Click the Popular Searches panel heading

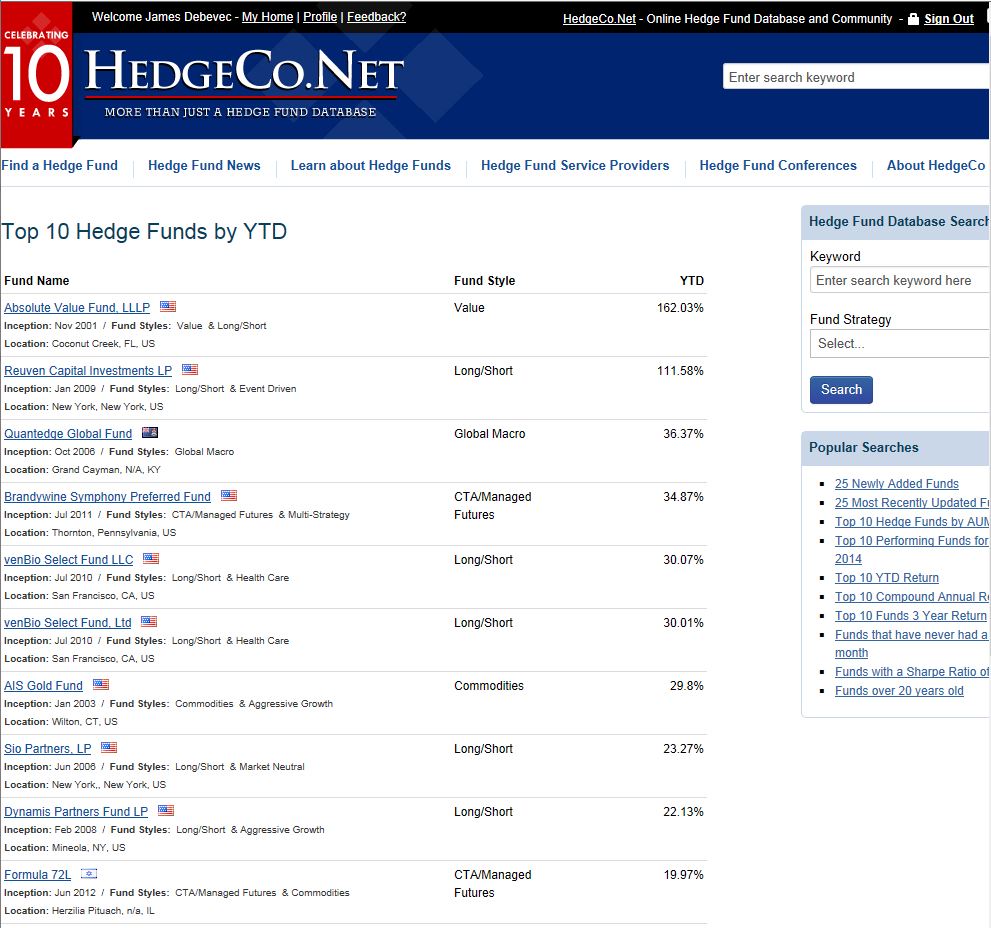click(863, 448)
